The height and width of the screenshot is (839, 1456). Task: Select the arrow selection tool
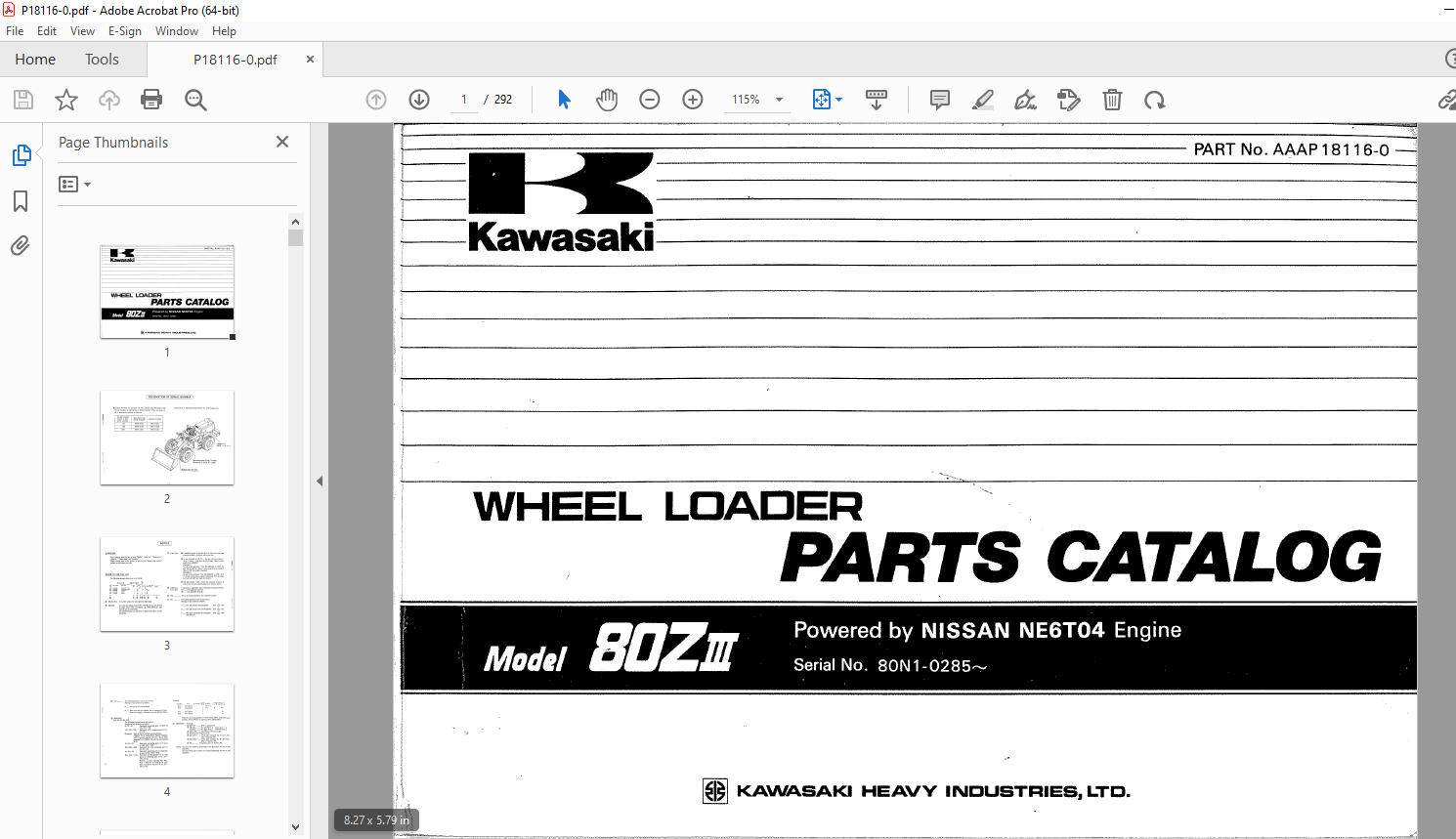click(564, 100)
